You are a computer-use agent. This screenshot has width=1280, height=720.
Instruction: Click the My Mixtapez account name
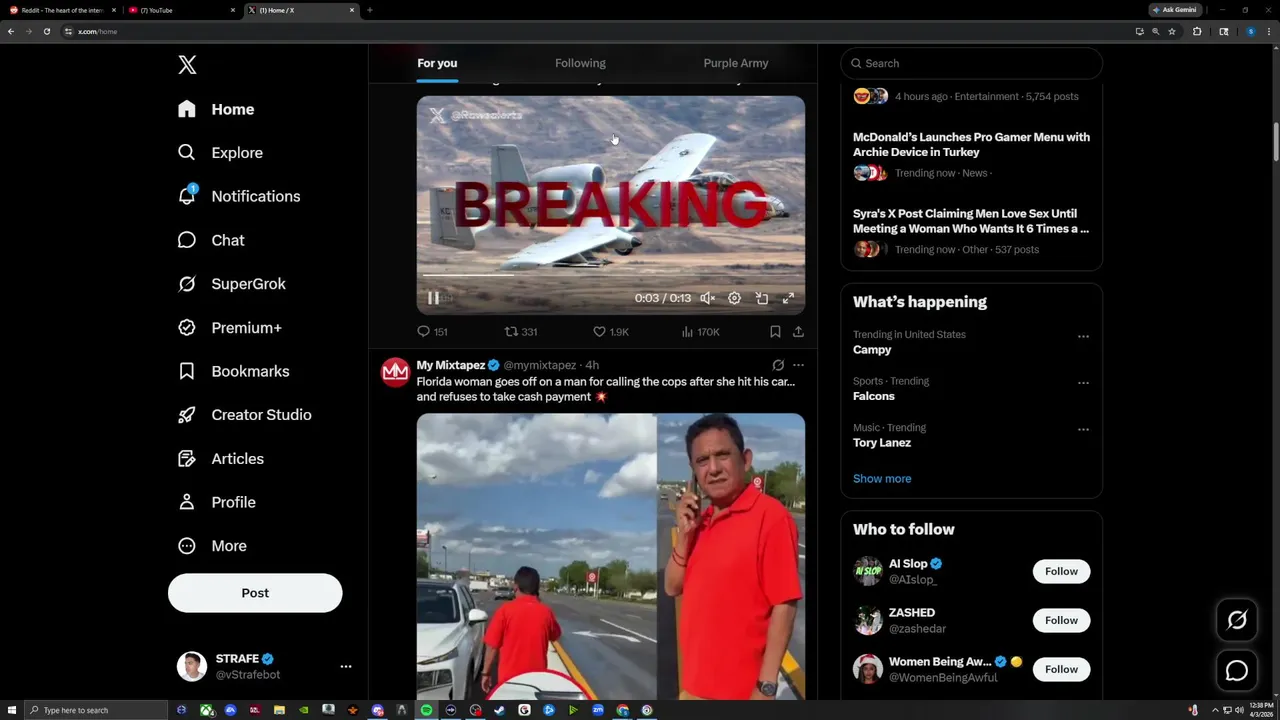click(x=451, y=365)
